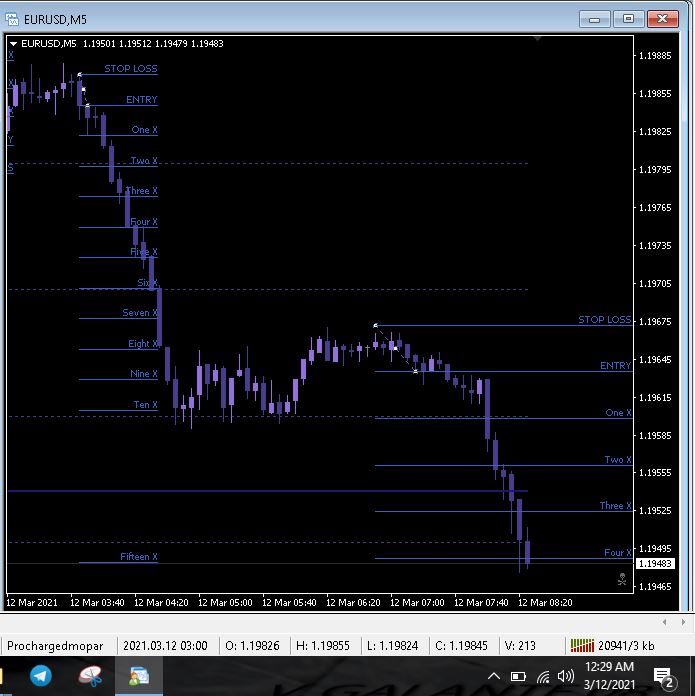Click the 1.19885 price scale value
Screen dimensions: 695x696
tap(655, 56)
